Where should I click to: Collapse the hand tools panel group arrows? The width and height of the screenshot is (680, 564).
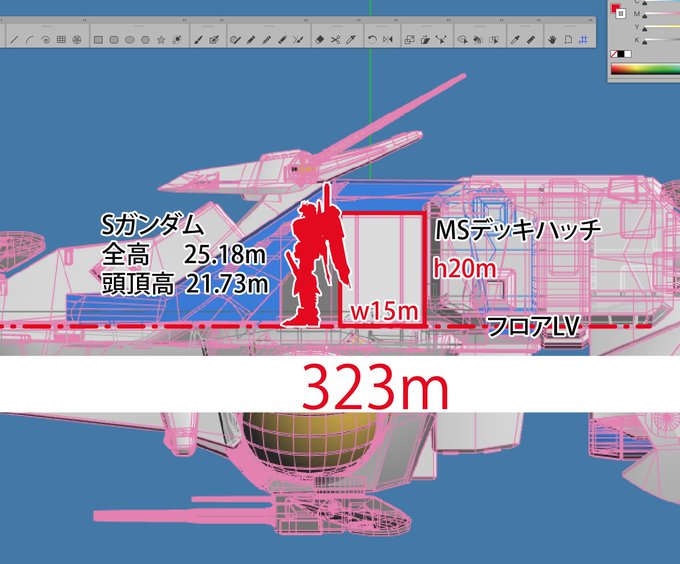(x=591, y=20)
